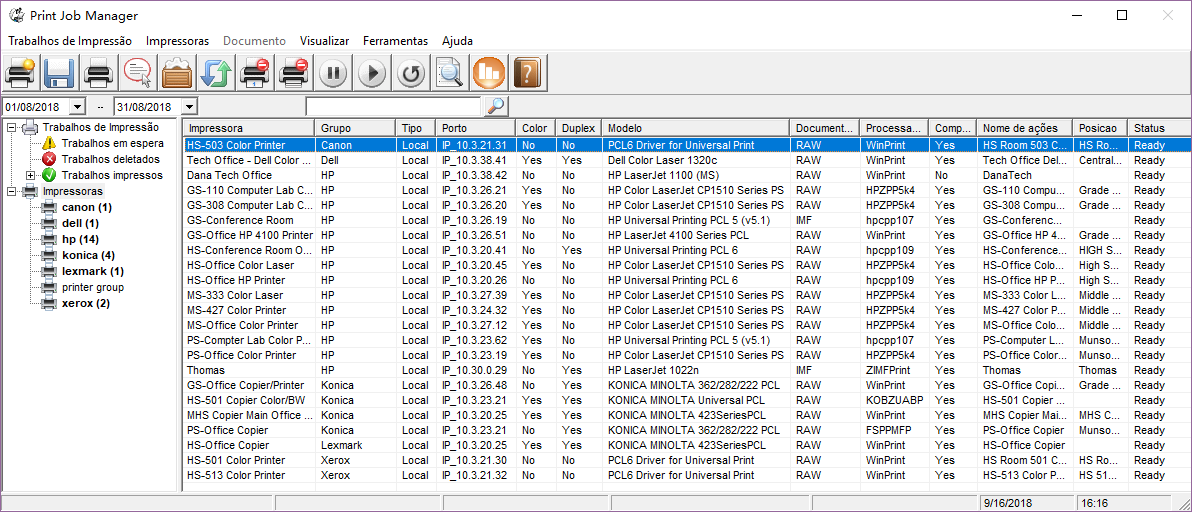Screen dimensions: 1193x513
Task: Click model cell HP LaserJet 1022n
Action: 654,370
